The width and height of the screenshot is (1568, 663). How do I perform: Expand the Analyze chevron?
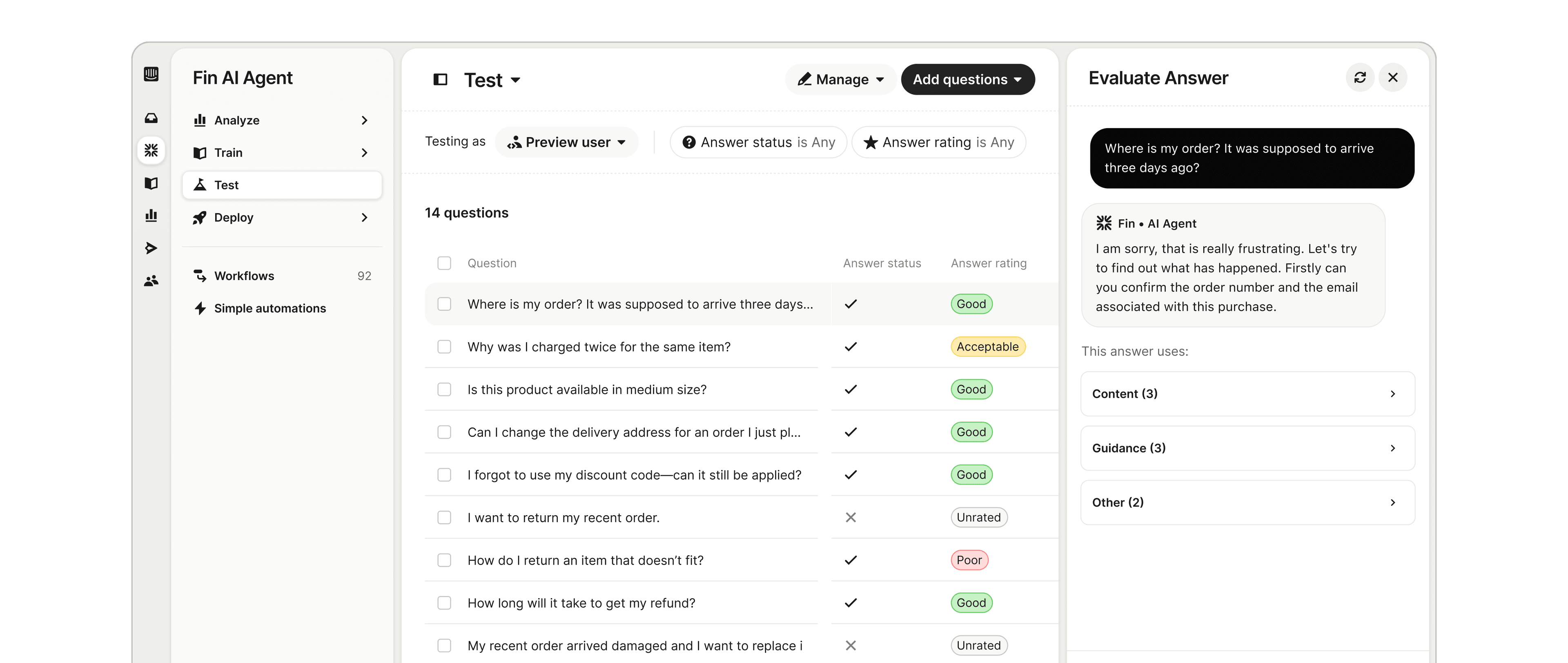coord(365,120)
